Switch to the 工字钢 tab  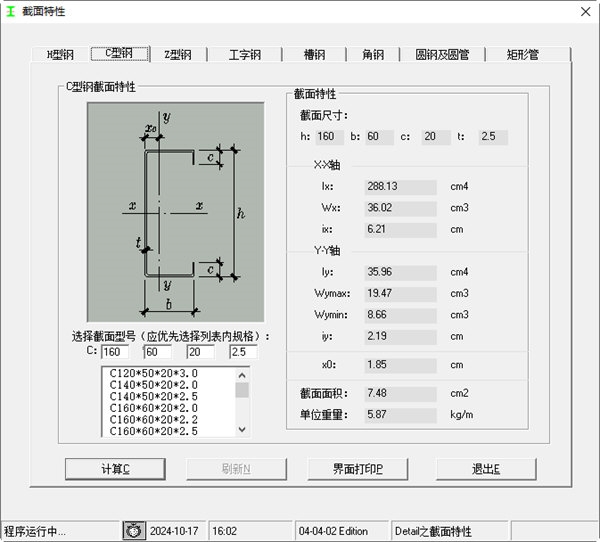click(x=245, y=55)
